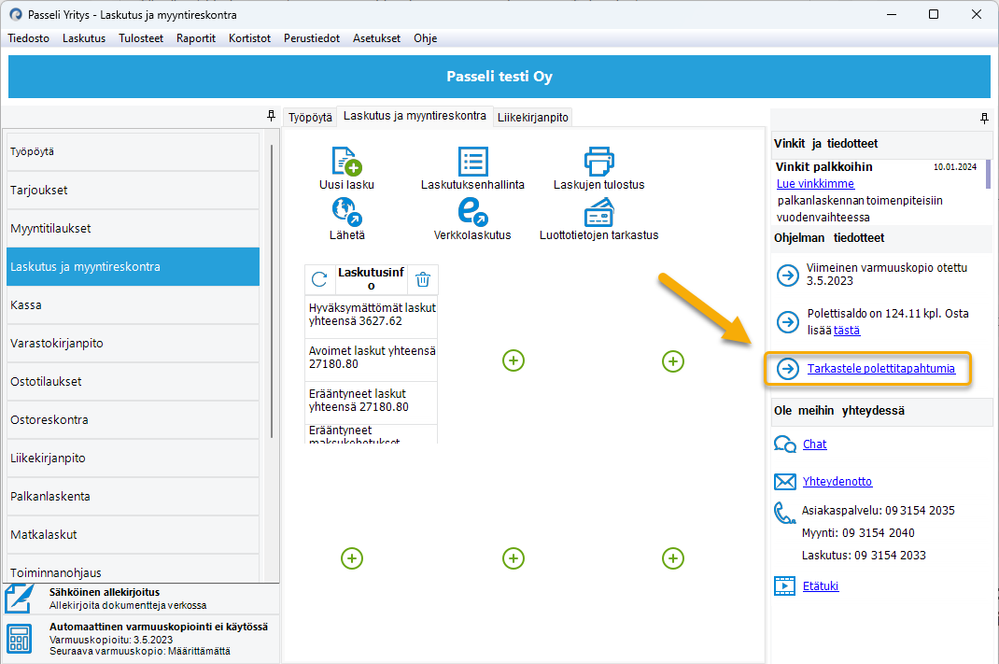
Task: Select Laskutus ja myyntireskontra tab
Action: point(415,116)
